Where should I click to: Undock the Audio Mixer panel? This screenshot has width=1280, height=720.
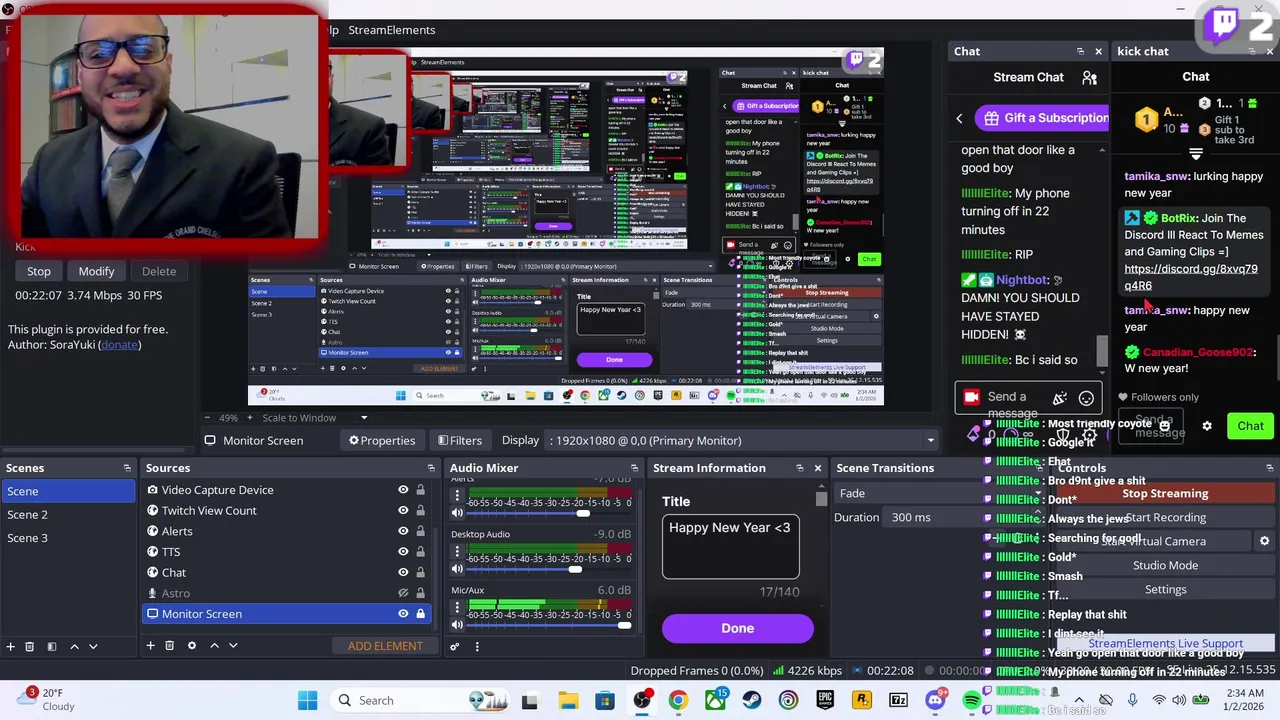click(x=634, y=468)
